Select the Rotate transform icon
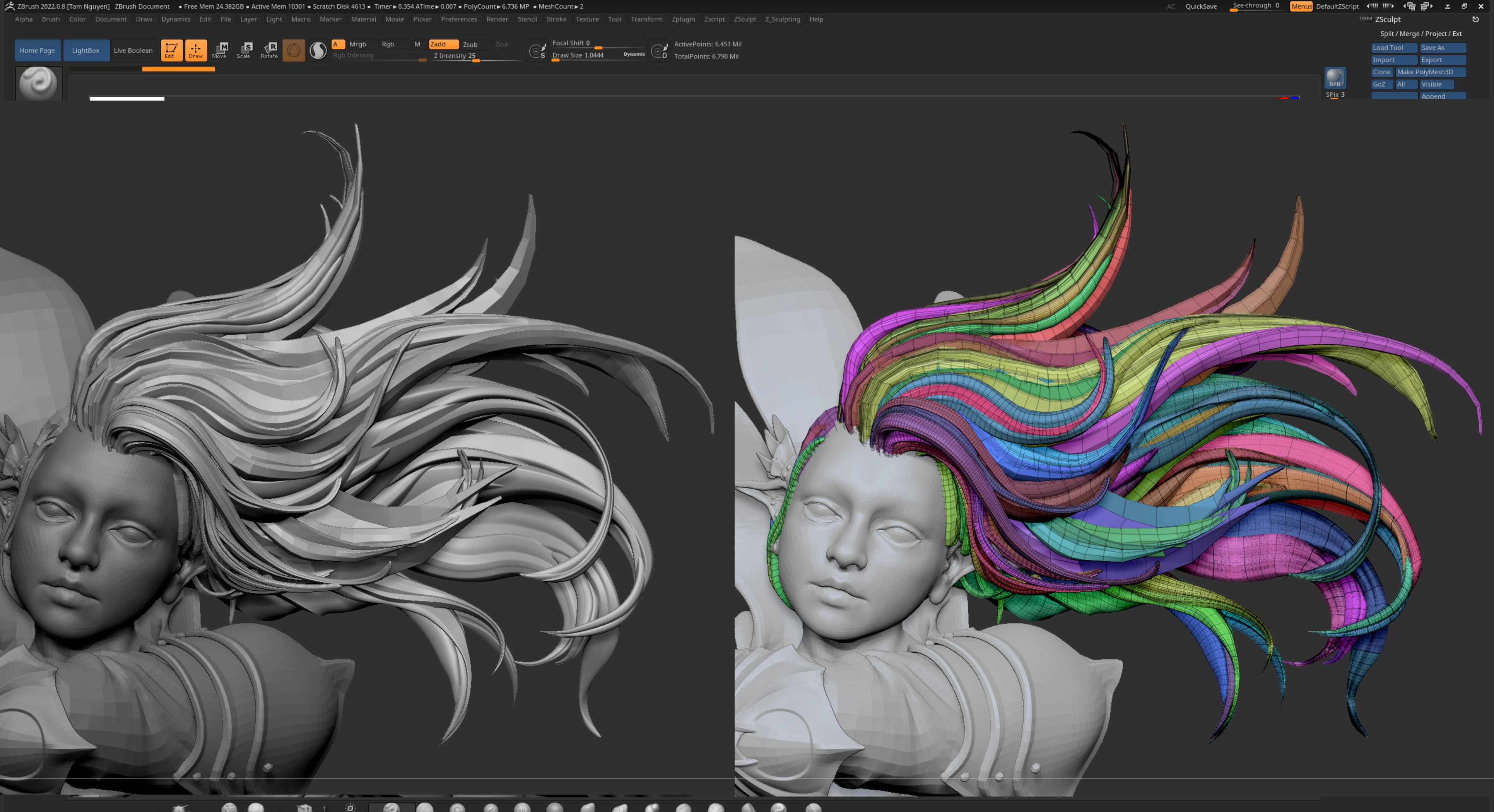The width and height of the screenshot is (1494, 812). (269, 50)
